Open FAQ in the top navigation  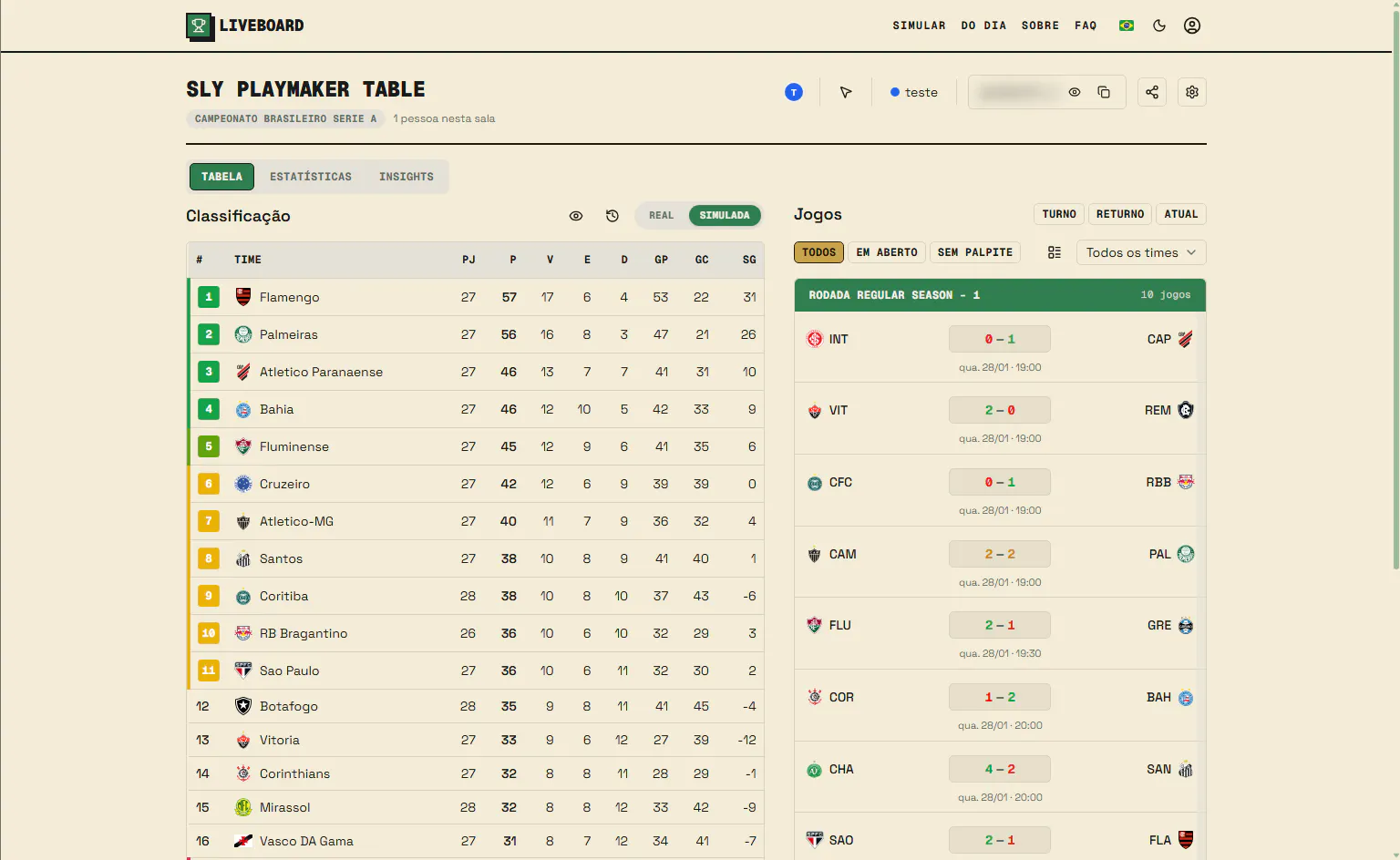[x=1086, y=26]
